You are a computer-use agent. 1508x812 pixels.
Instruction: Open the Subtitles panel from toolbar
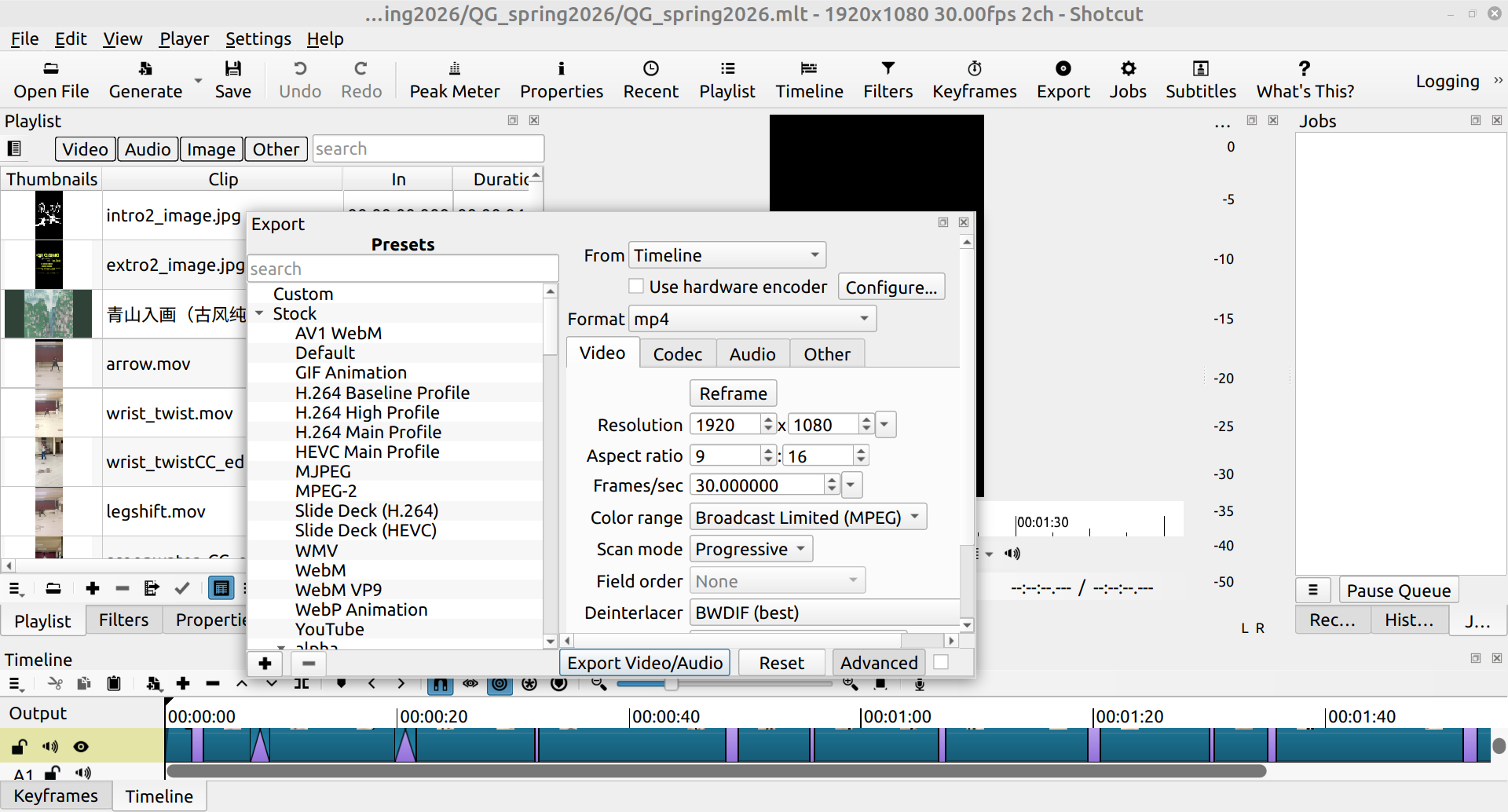[1200, 79]
